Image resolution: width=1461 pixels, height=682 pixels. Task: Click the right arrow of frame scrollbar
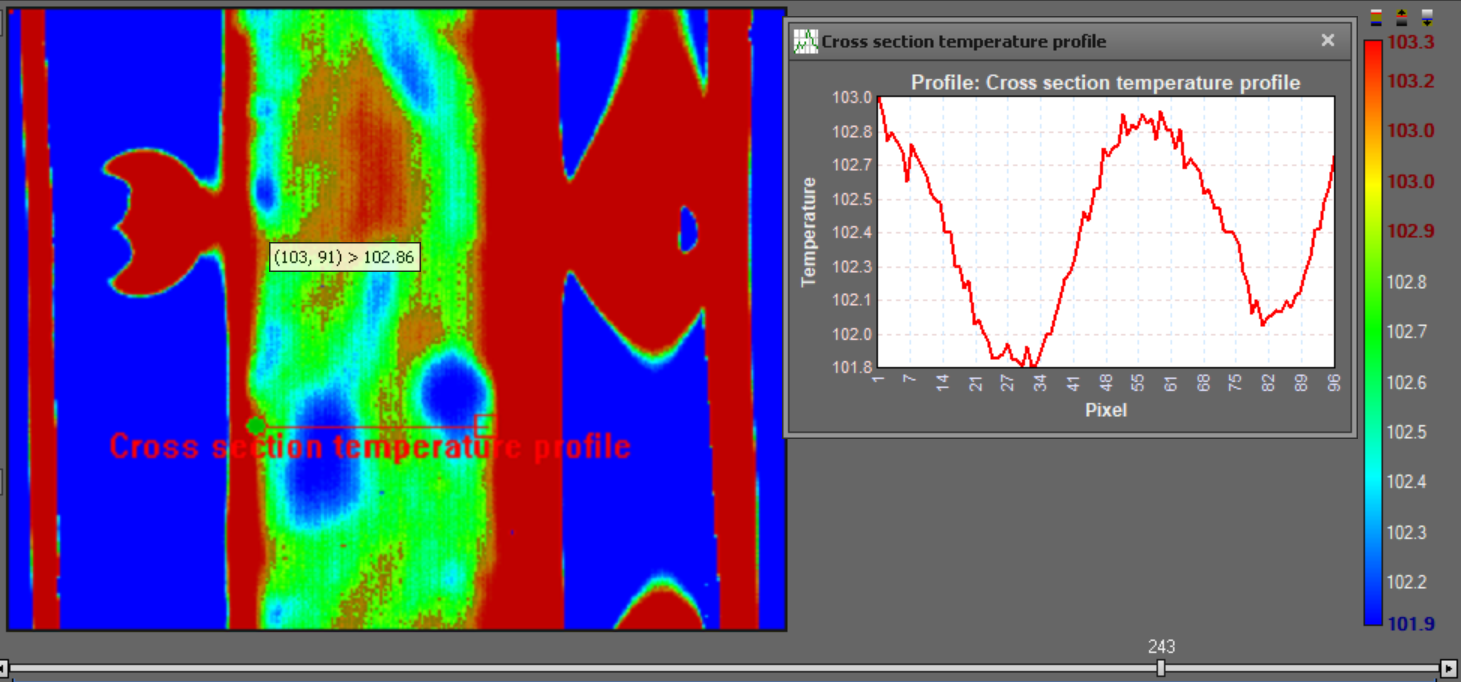[x=1449, y=668]
